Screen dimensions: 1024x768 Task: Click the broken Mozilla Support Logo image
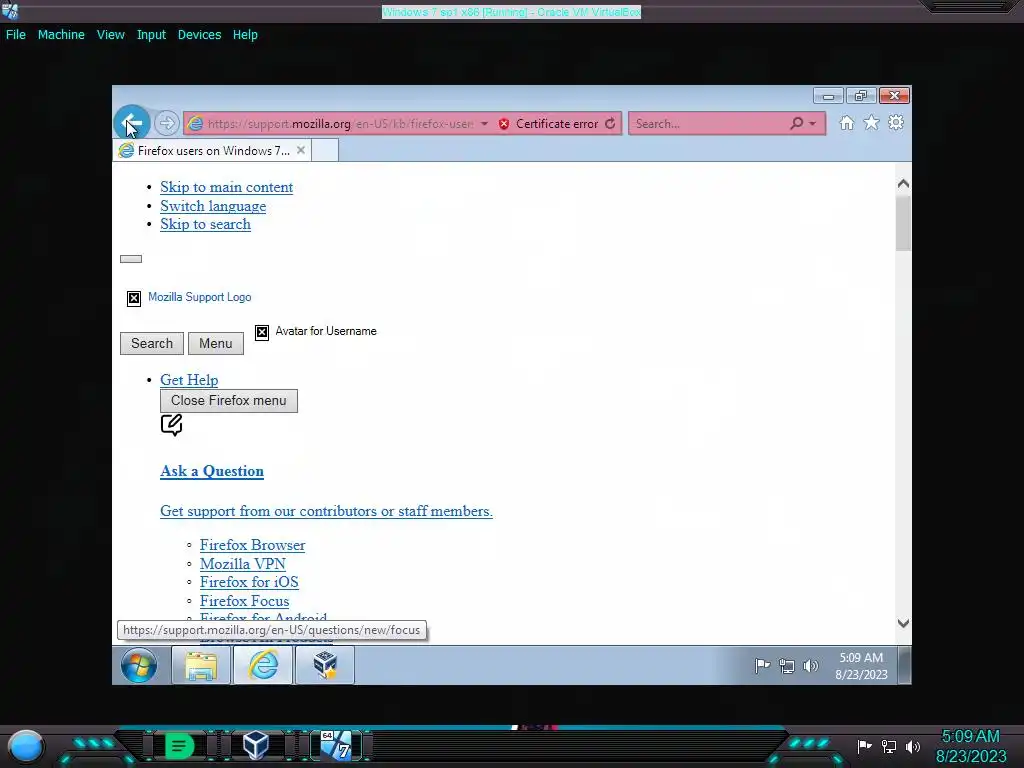(x=134, y=298)
